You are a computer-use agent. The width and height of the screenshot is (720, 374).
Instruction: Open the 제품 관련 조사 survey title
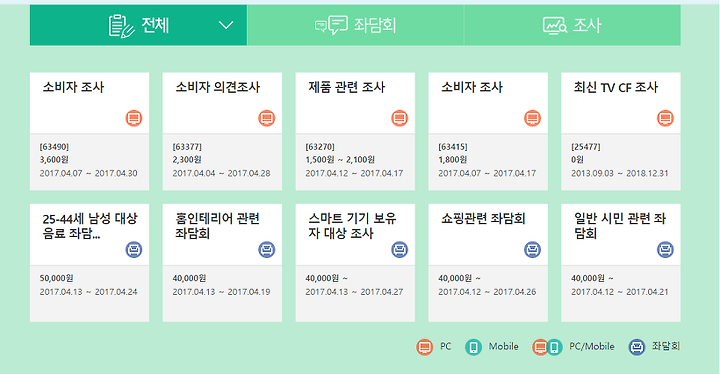(x=347, y=87)
